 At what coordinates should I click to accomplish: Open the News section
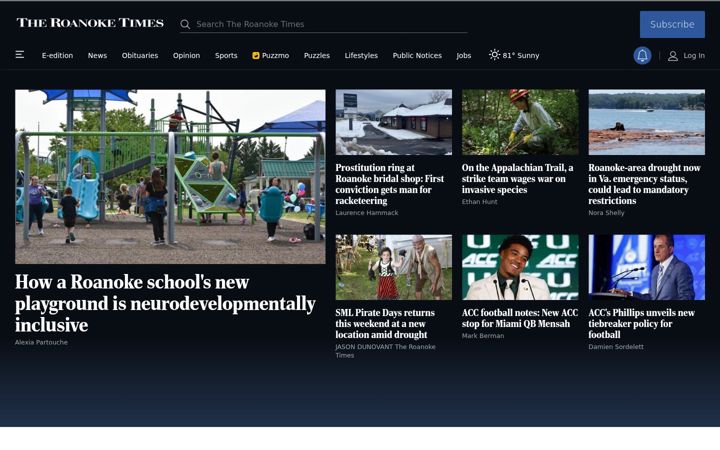[x=97, y=56]
